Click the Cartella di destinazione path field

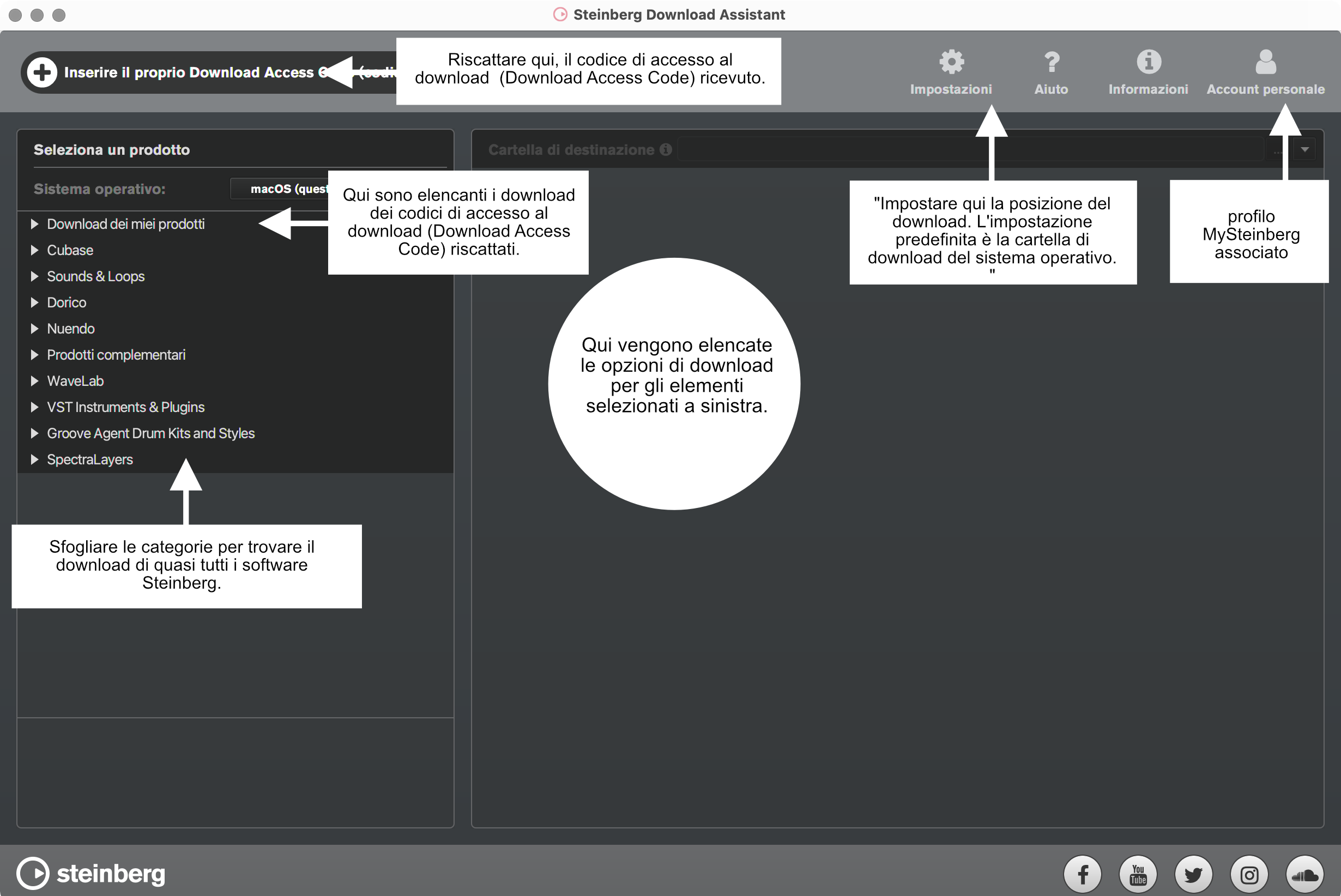[x=971, y=150]
